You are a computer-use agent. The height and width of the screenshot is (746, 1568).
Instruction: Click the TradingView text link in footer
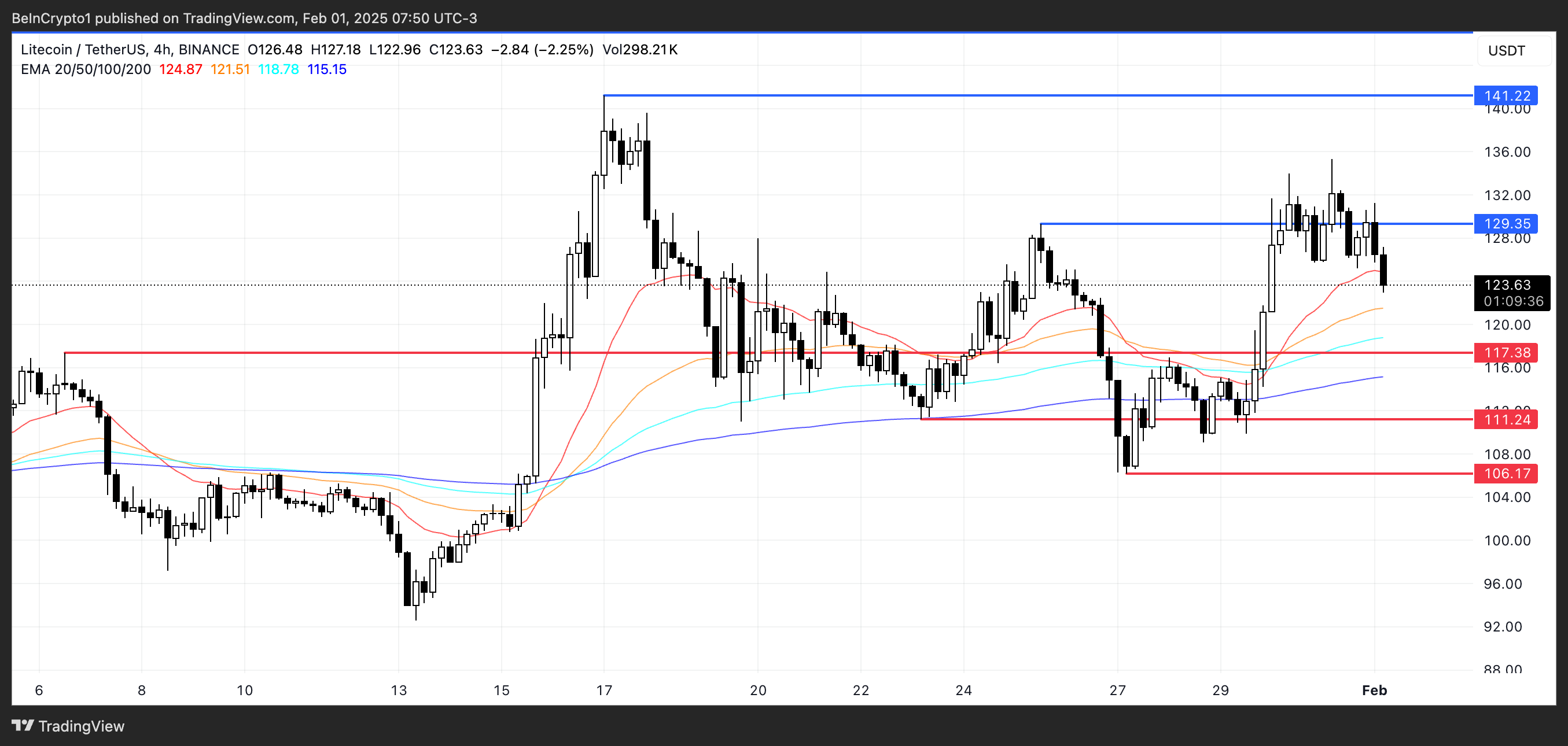[x=81, y=726]
